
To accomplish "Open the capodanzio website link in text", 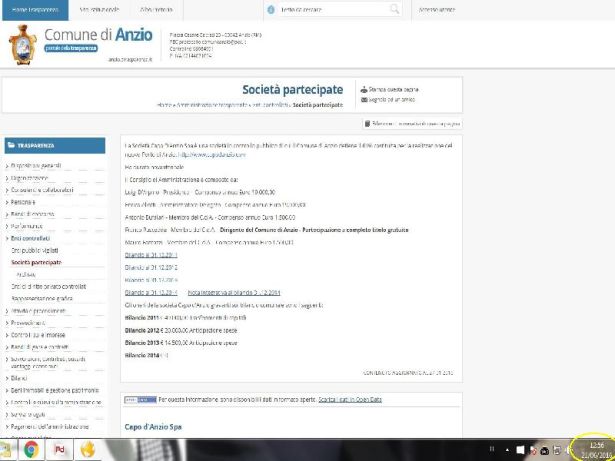I will (212, 155).
